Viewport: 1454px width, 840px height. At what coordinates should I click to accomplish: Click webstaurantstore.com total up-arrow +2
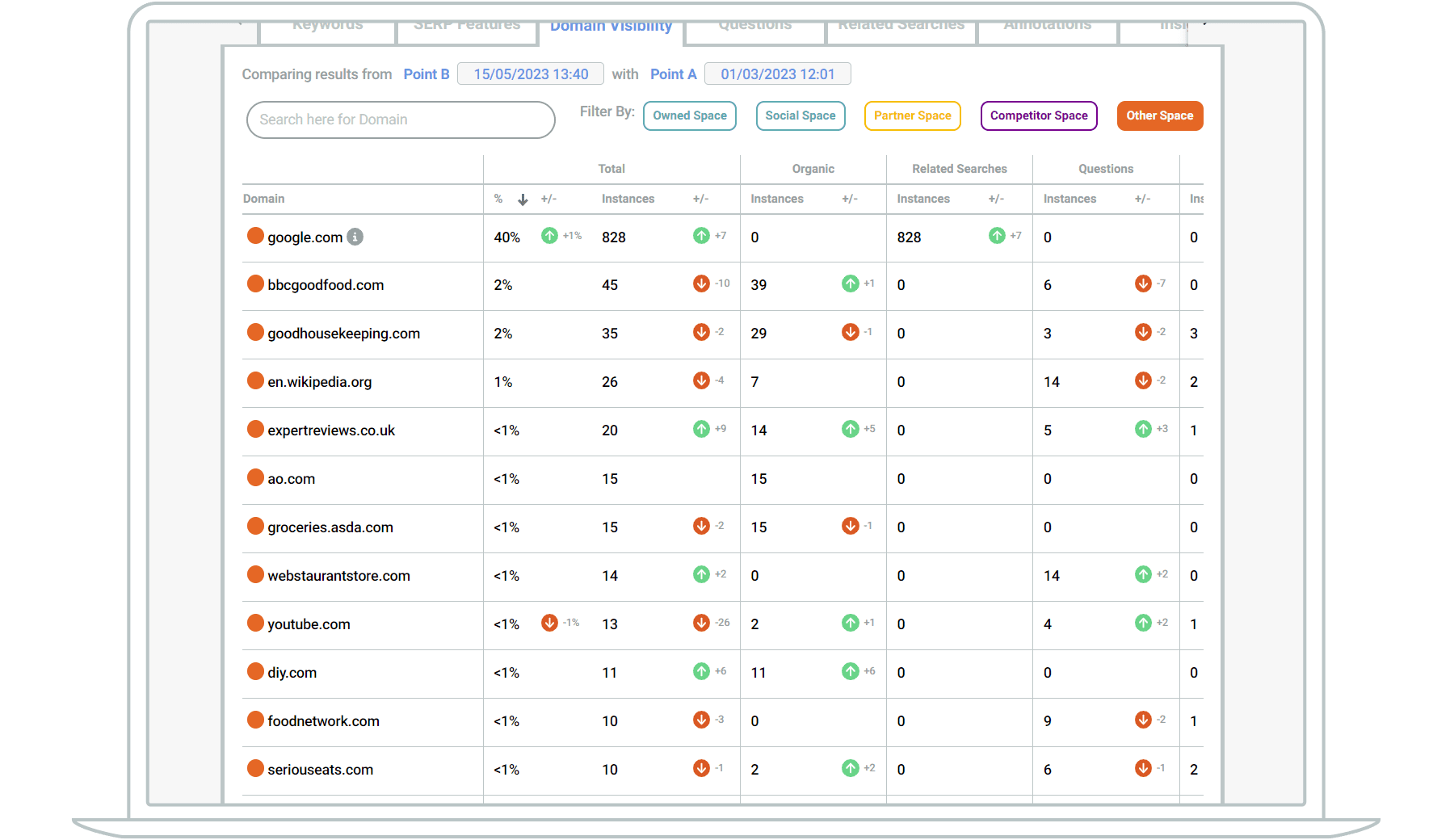tap(701, 574)
